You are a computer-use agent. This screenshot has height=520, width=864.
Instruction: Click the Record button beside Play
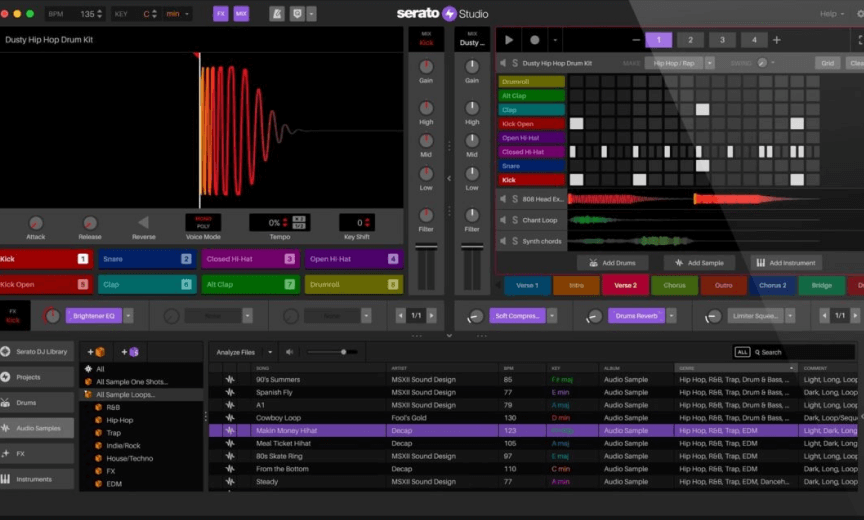pos(535,40)
